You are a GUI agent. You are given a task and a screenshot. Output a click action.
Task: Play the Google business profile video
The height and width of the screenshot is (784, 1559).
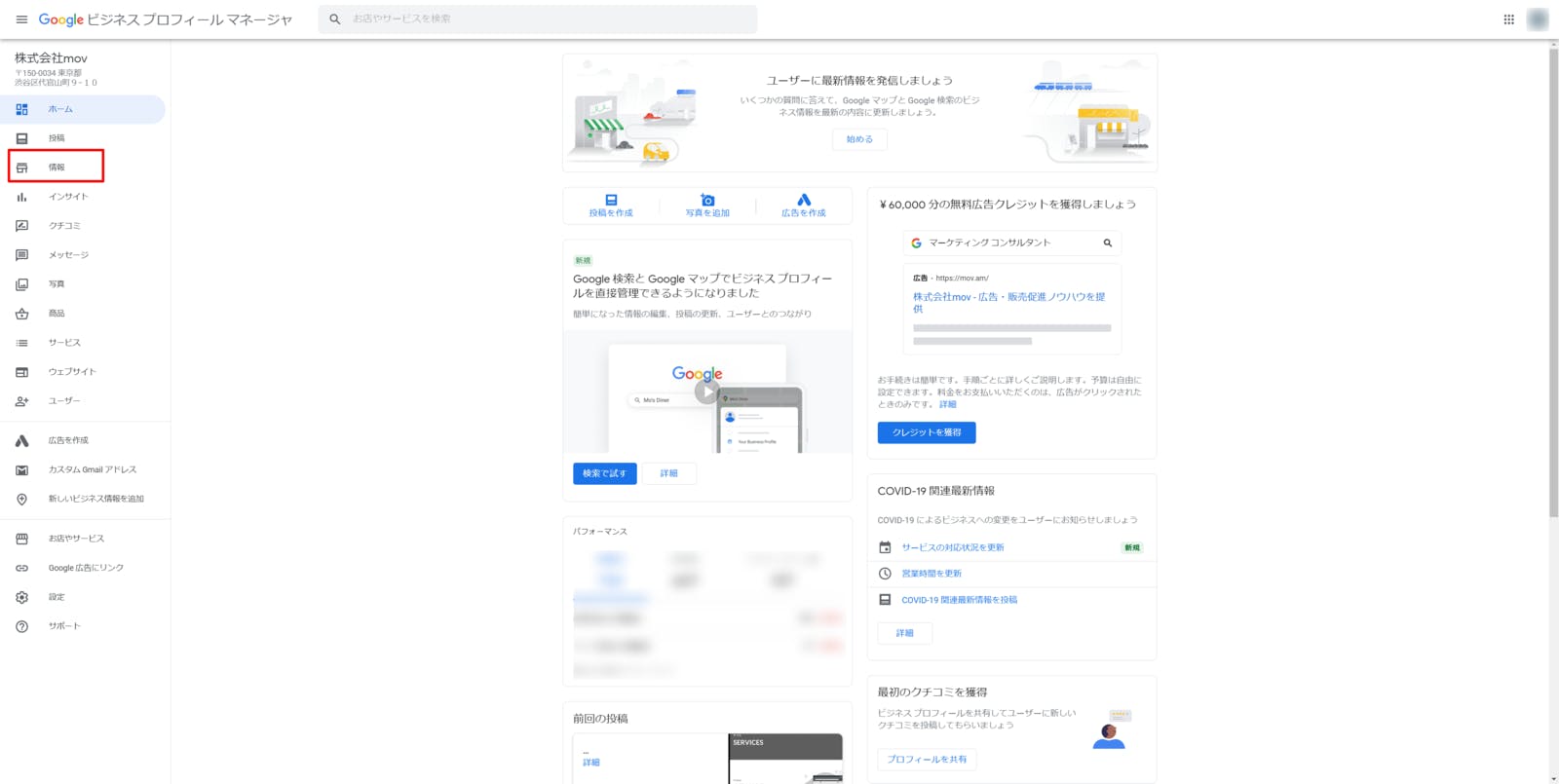coord(706,392)
